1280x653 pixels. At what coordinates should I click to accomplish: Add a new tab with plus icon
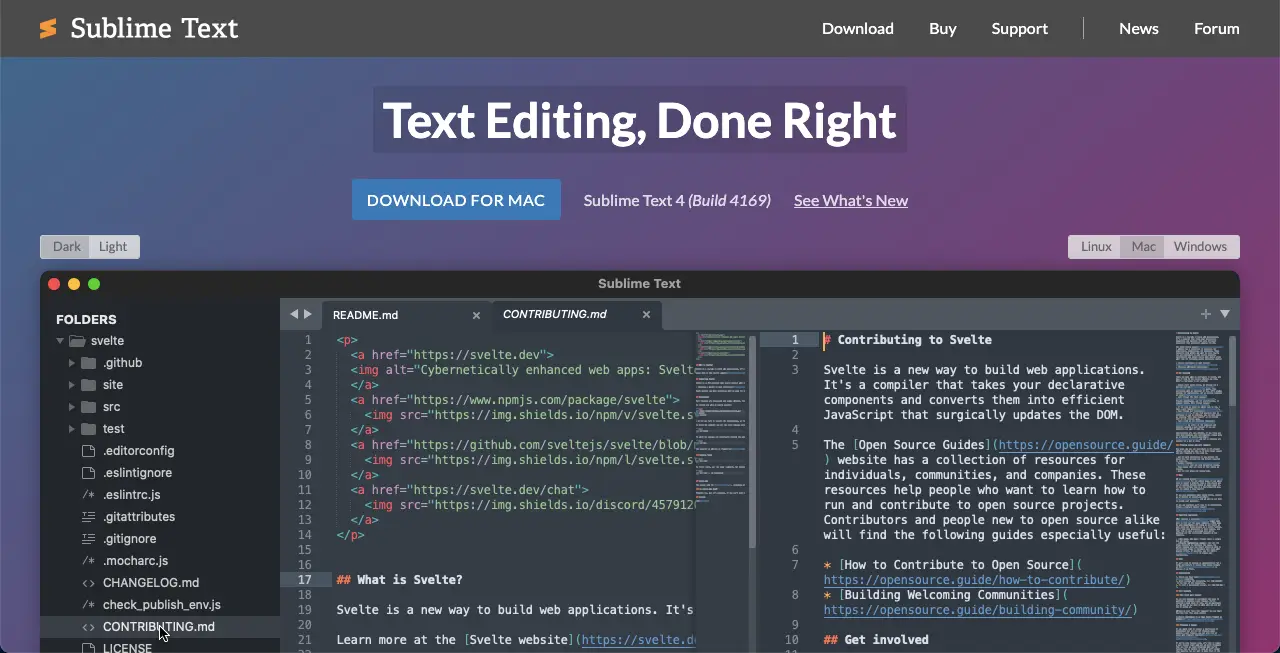coord(1206,314)
